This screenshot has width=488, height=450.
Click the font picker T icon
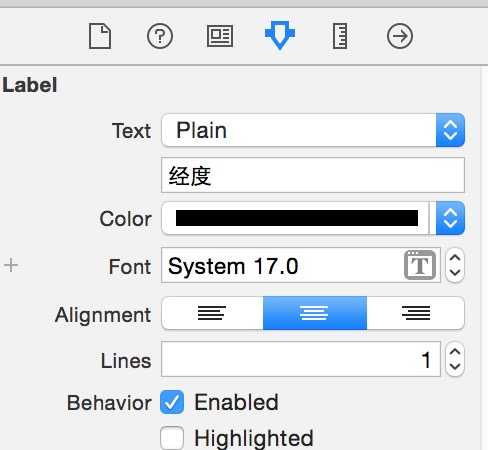(x=420, y=265)
